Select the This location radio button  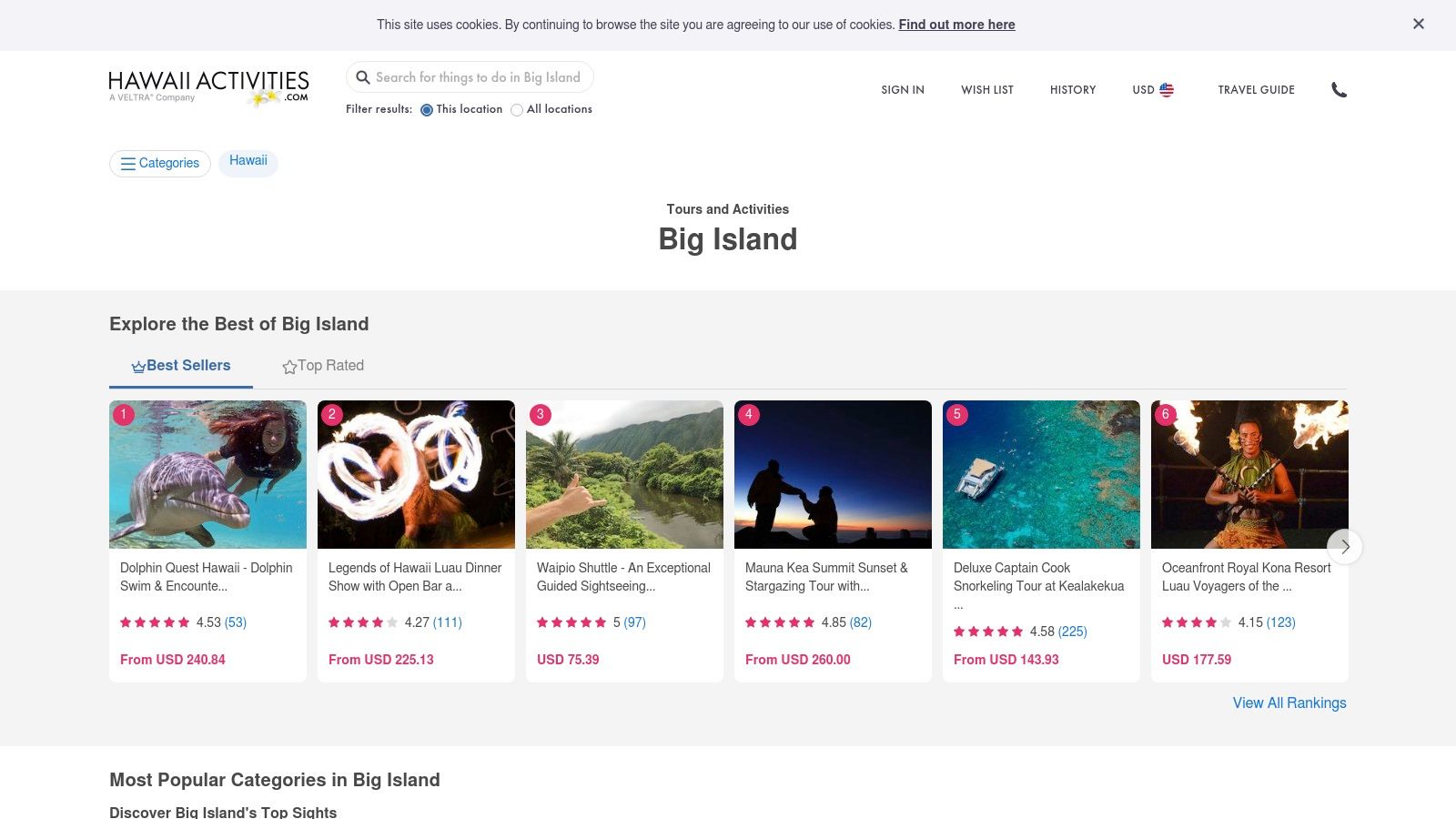tap(427, 110)
